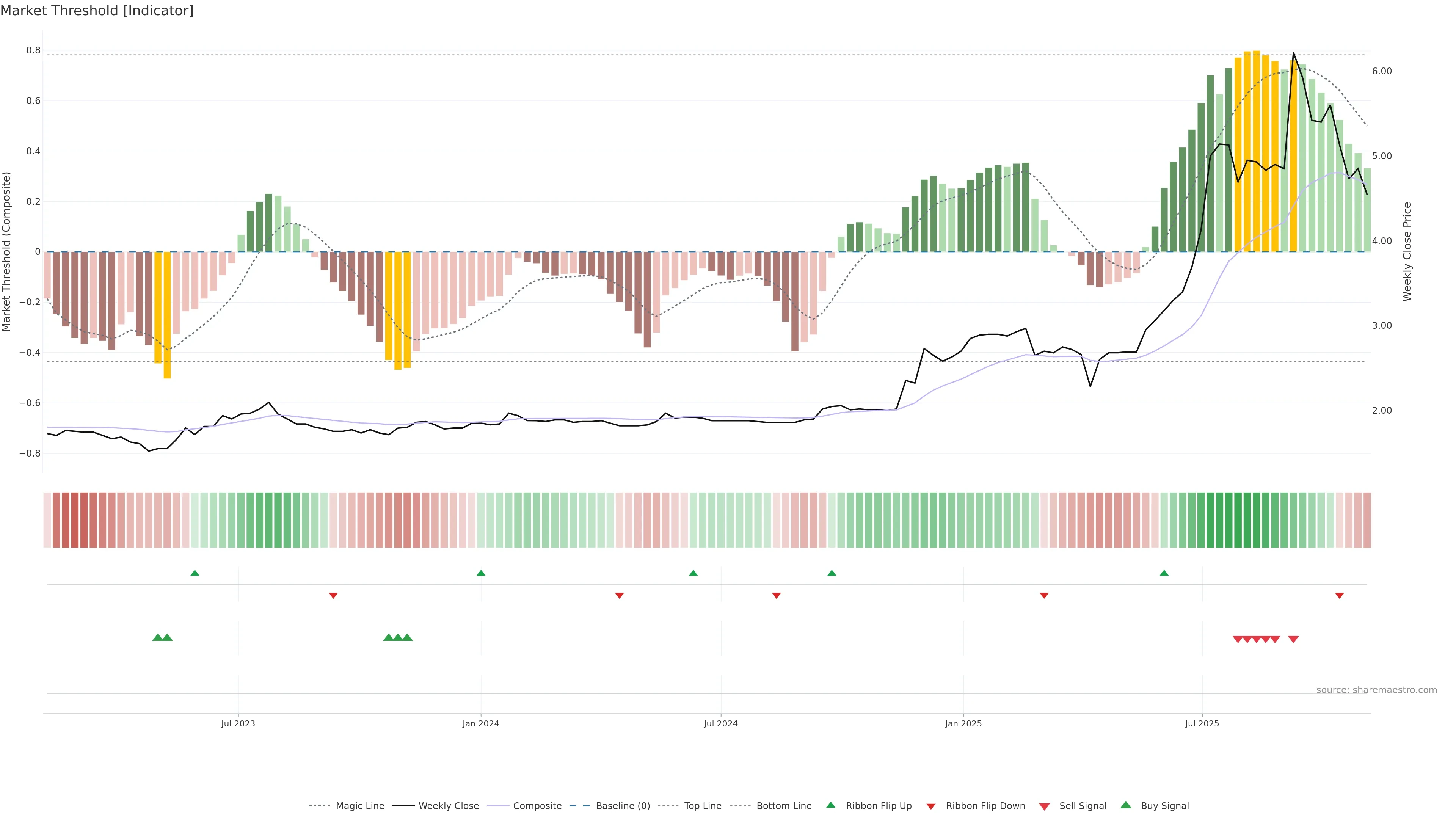Click Ribbon Flip Down legend triangle icon

[931, 806]
